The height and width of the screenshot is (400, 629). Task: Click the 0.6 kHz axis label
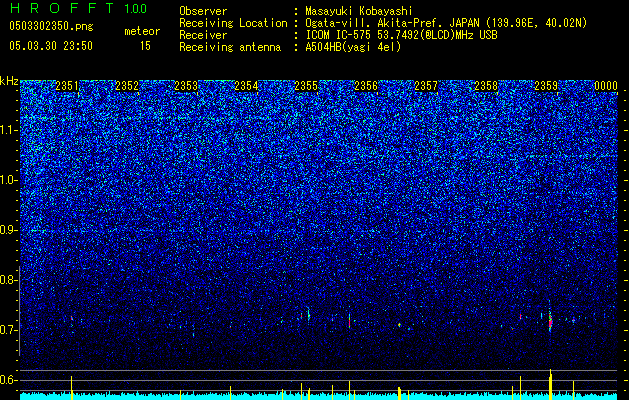[8, 380]
